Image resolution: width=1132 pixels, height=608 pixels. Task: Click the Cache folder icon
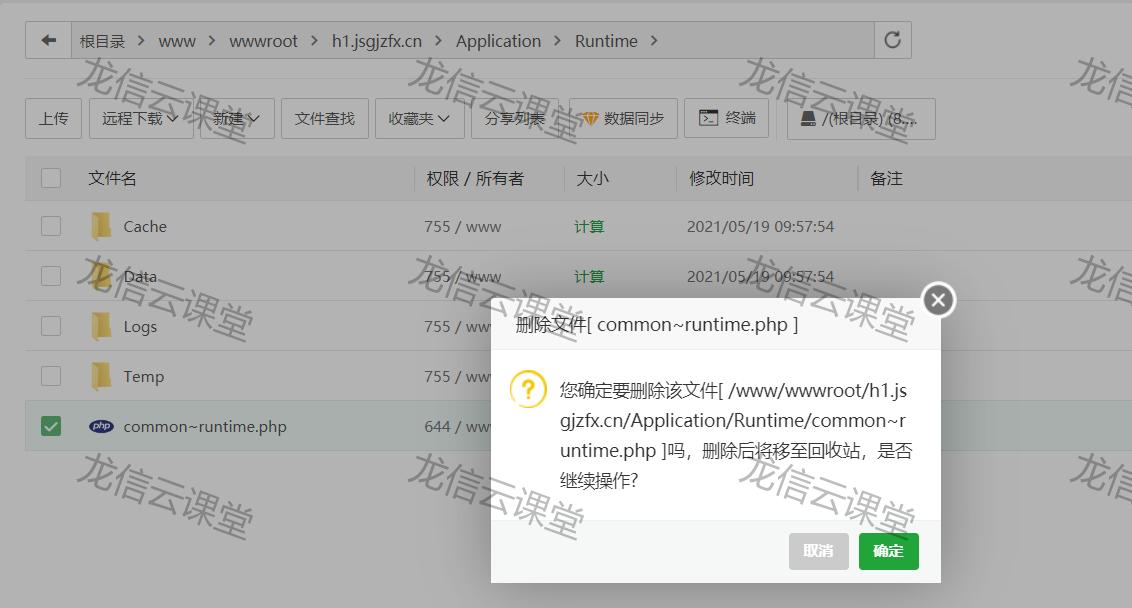[x=100, y=226]
